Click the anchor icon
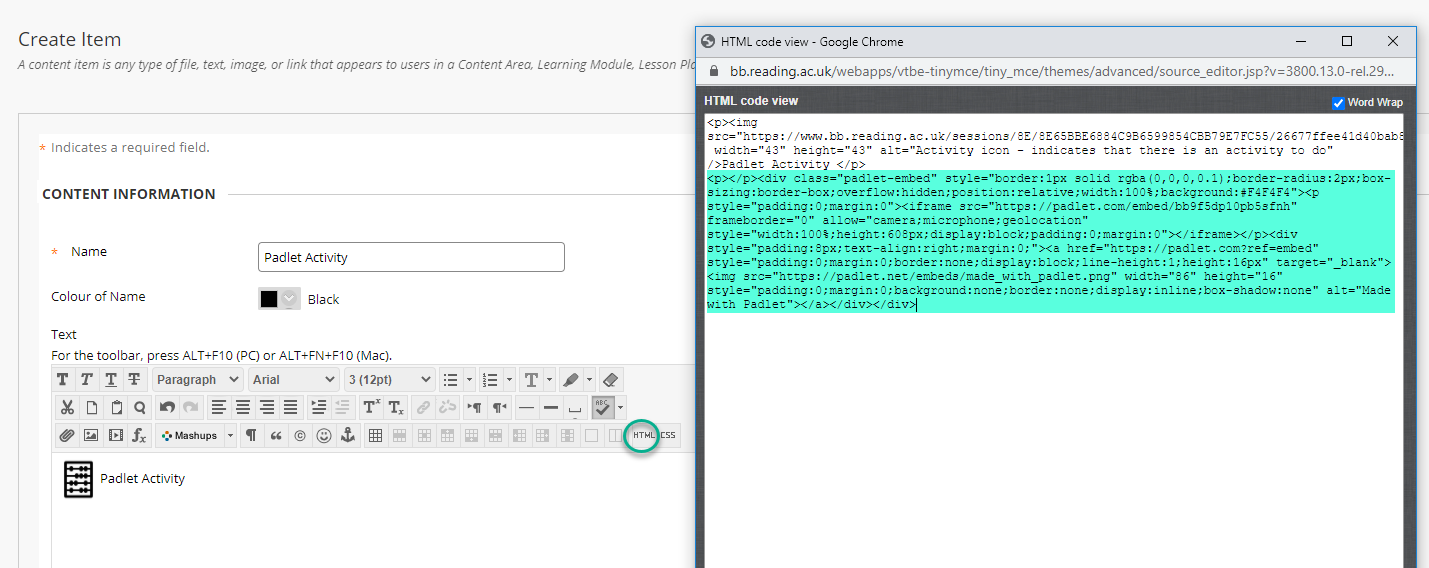Image resolution: width=1429 pixels, height=568 pixels. [x=347, y=435]
